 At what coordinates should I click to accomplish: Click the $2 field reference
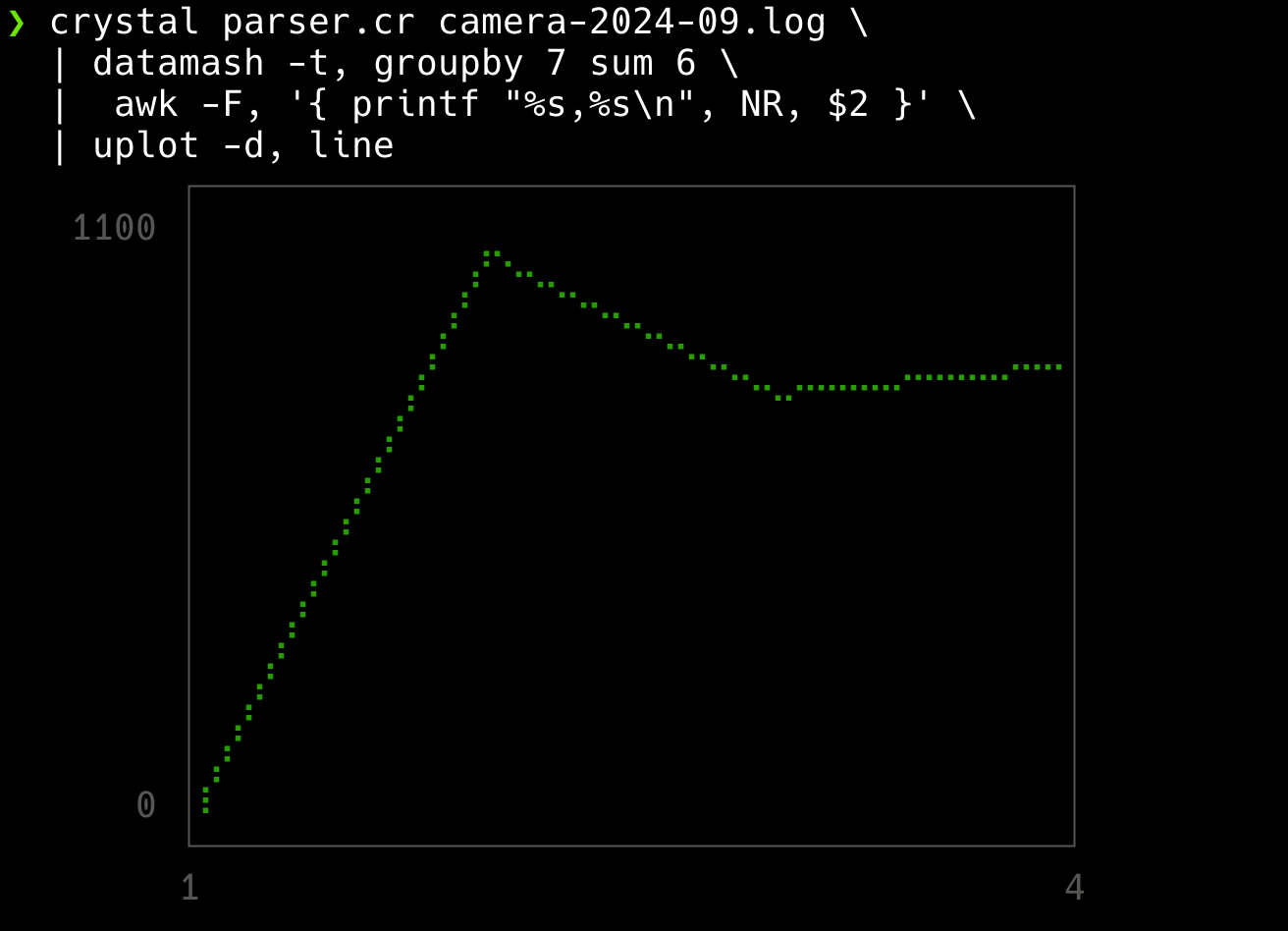tap(848, 104)
